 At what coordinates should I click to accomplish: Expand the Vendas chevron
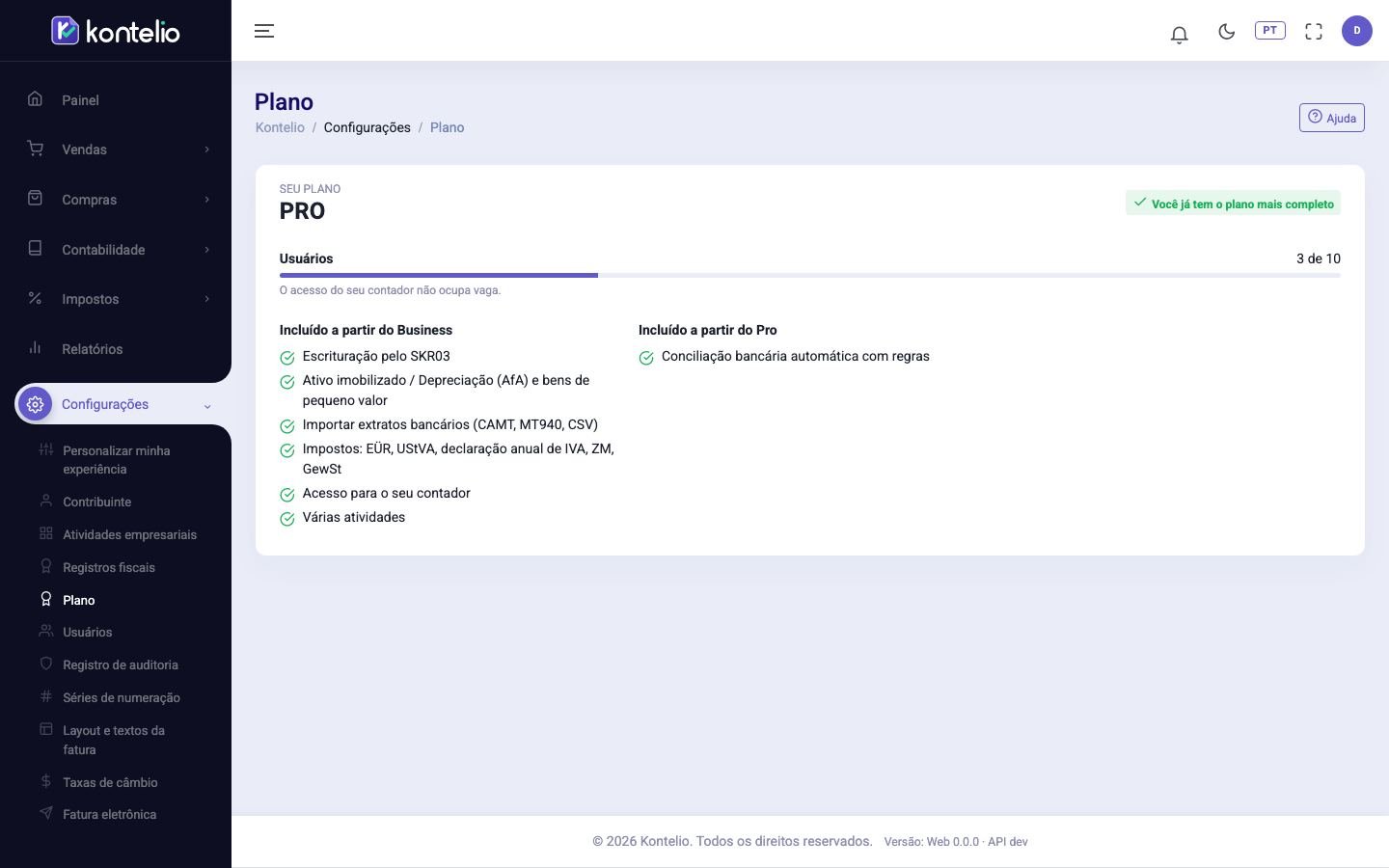pos(206,149)
